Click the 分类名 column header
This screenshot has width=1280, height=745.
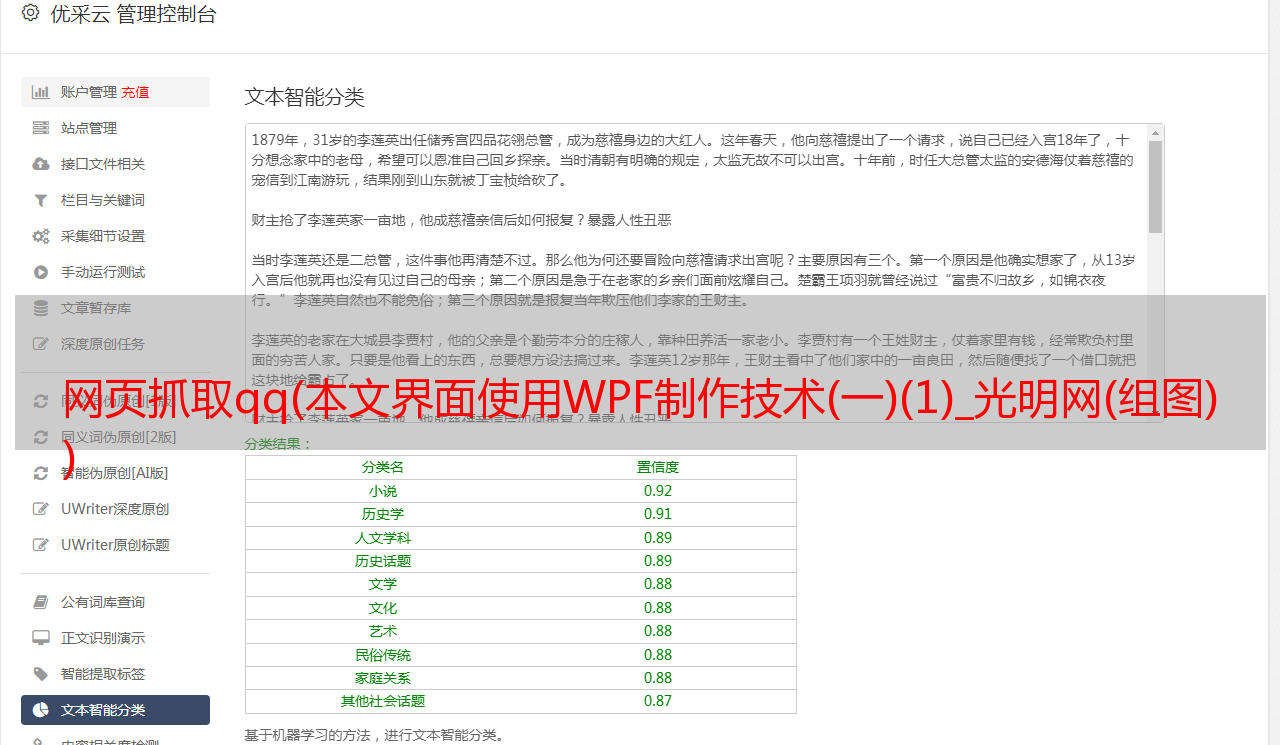[383, 467]
